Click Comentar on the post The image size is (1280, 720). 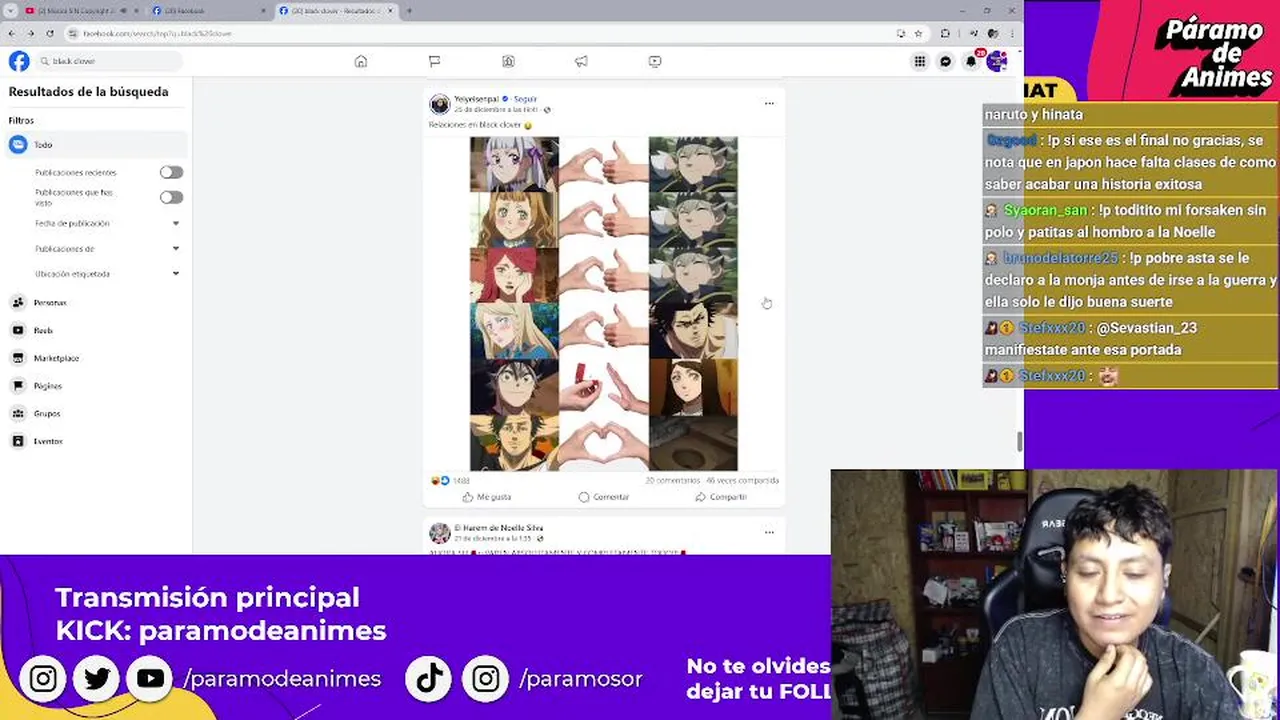click(603, 497)
